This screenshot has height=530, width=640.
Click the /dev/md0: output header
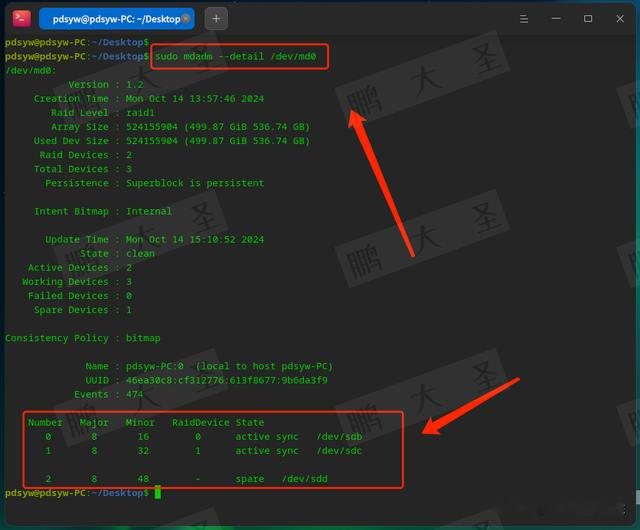31,70
